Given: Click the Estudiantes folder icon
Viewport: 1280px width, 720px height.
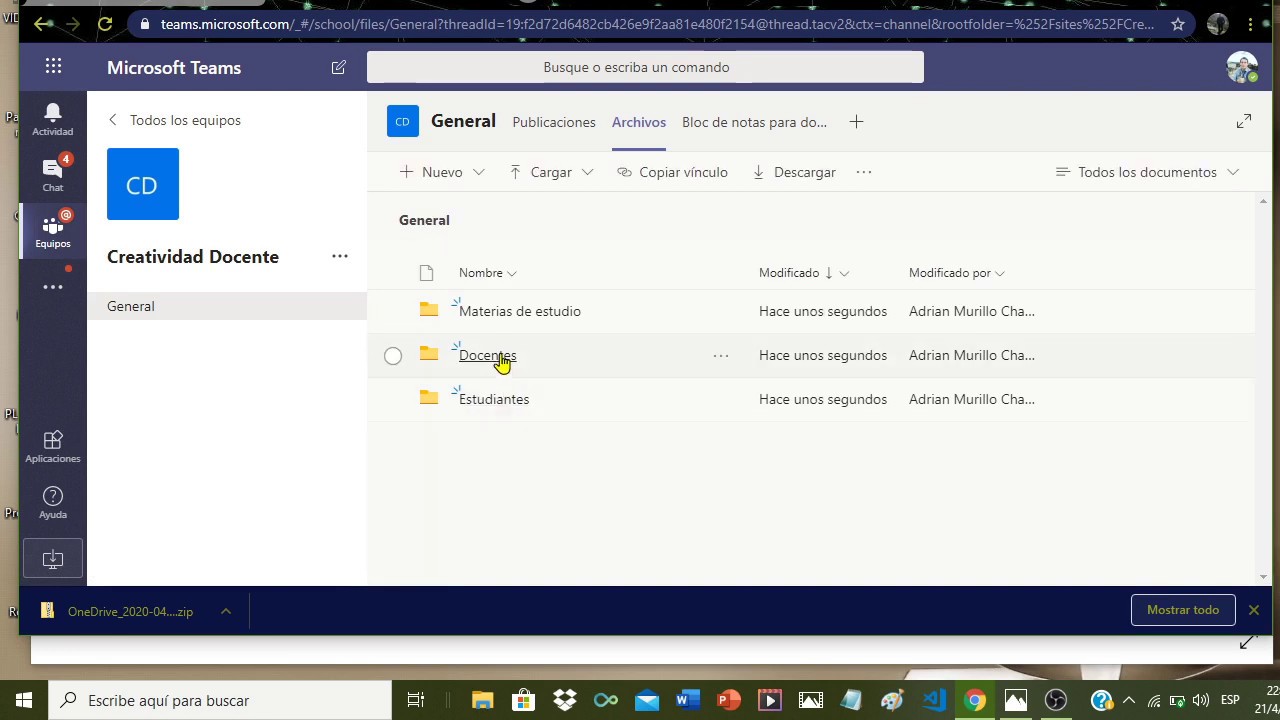Looking at the screenshot, I should click(x=429, y=398).
